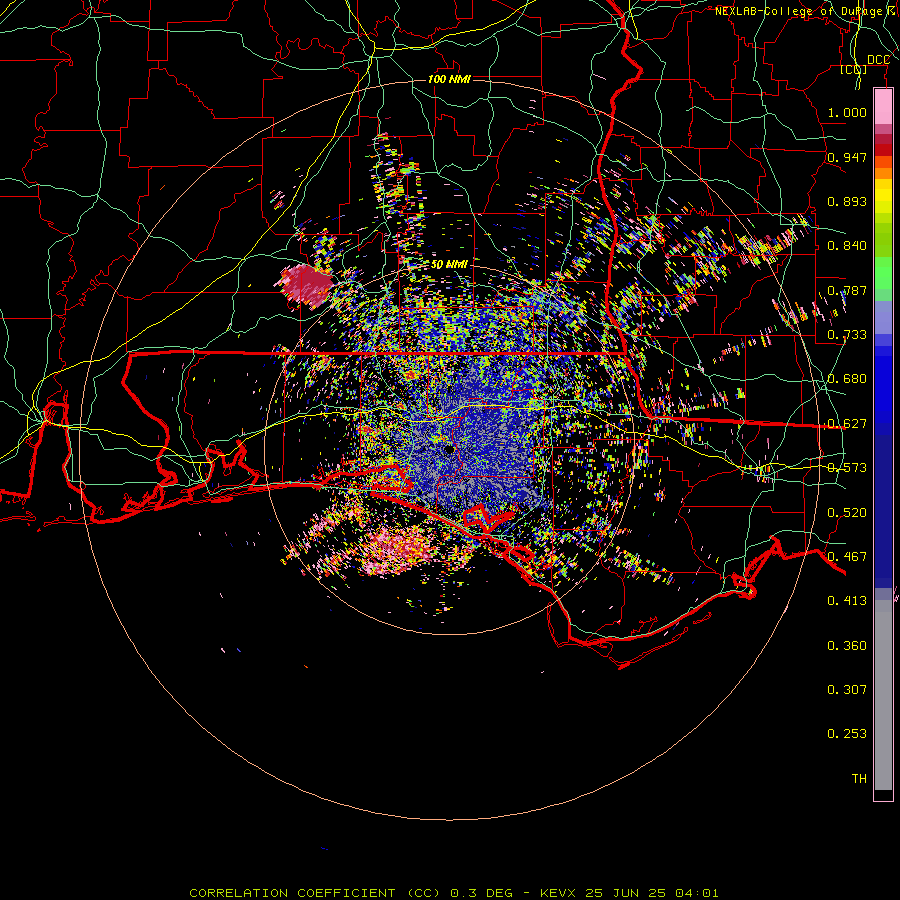Screen dimensions: 900x900
Task: Click the TH threshold label
Action: click(859, 779)
